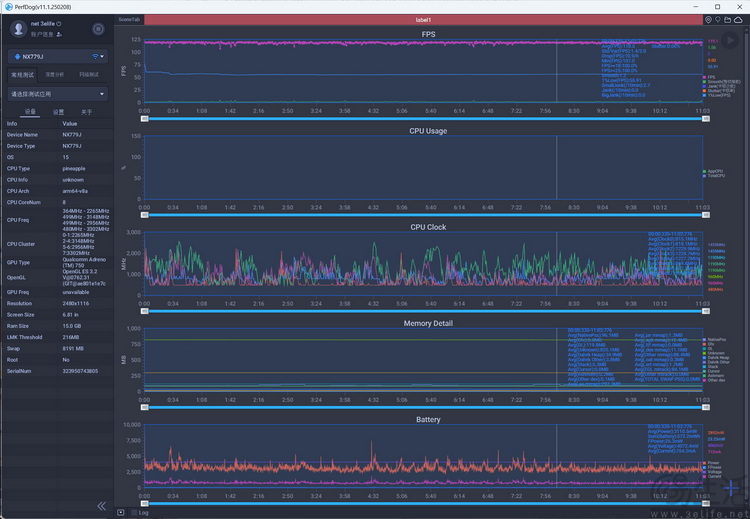Click the location pin icon in top bar
This screenshot has width=750, height=519.
pyautogui.click(x=708, y=19)
